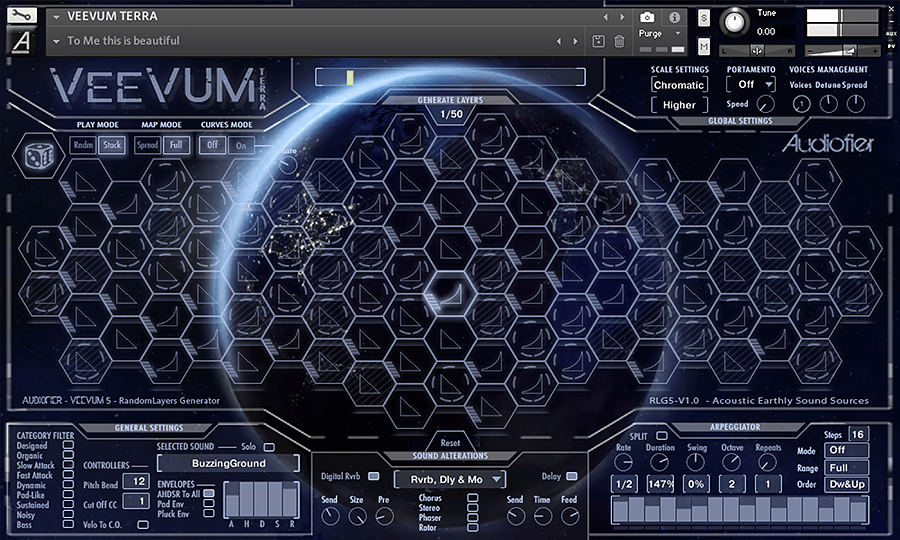Enable the arpeggiator SPLIT checkbox

(662, 436)
